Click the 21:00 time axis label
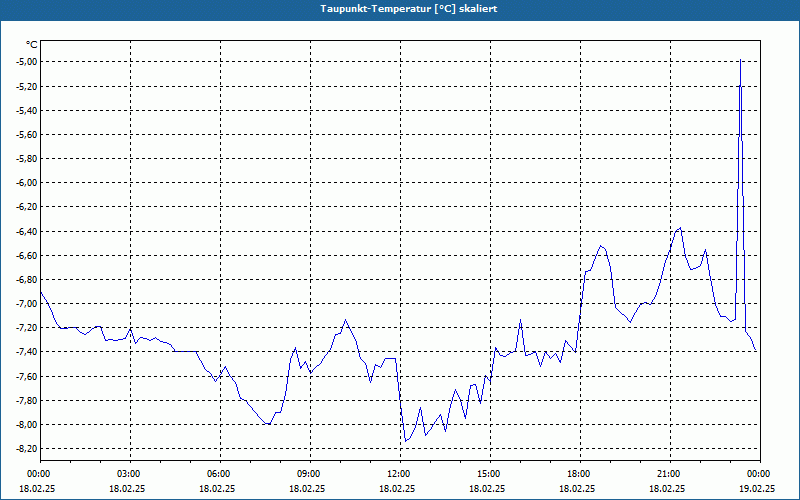800x500 pixels. pos(670,474)
